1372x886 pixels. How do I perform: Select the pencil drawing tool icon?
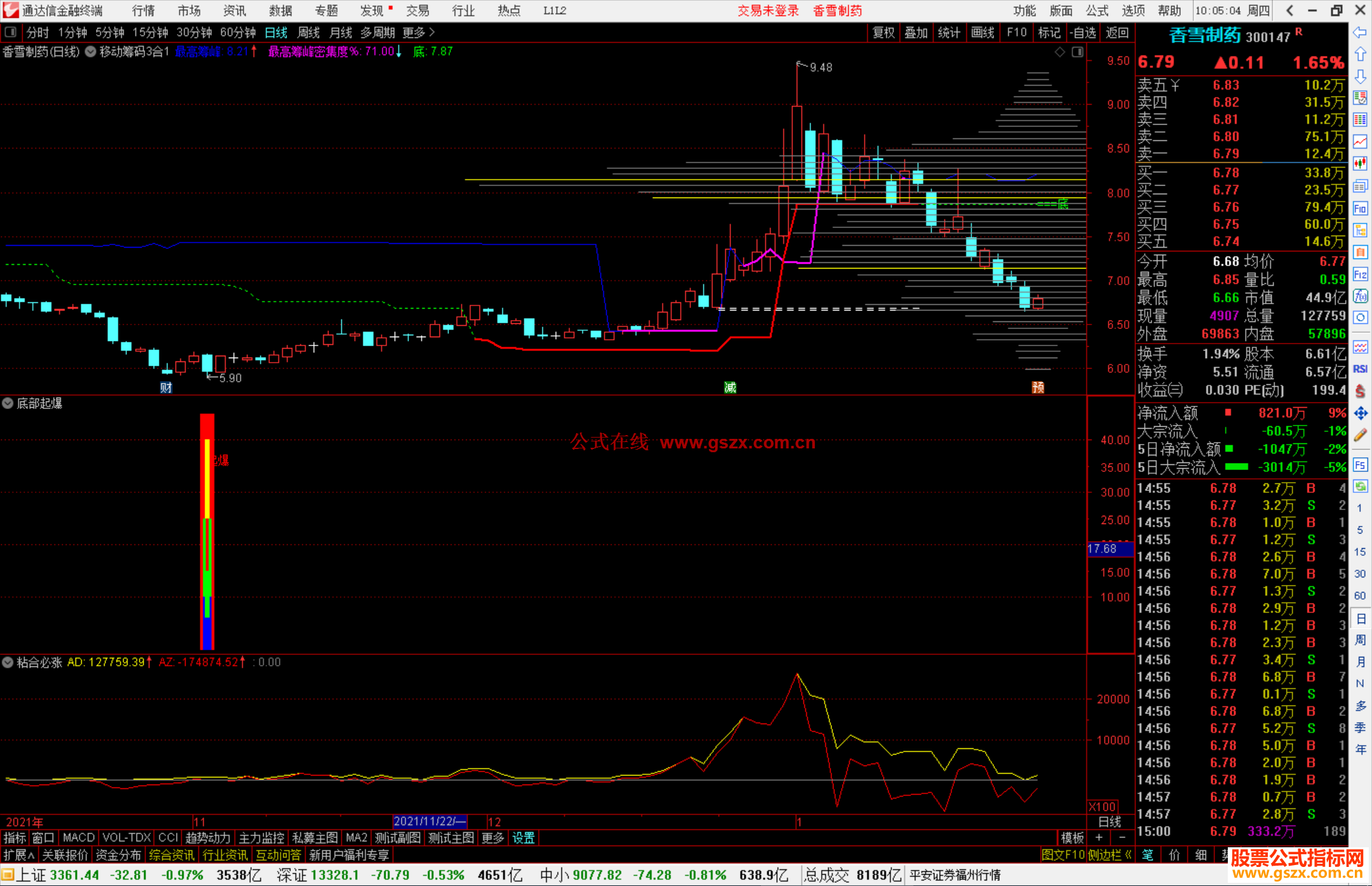1360,436
